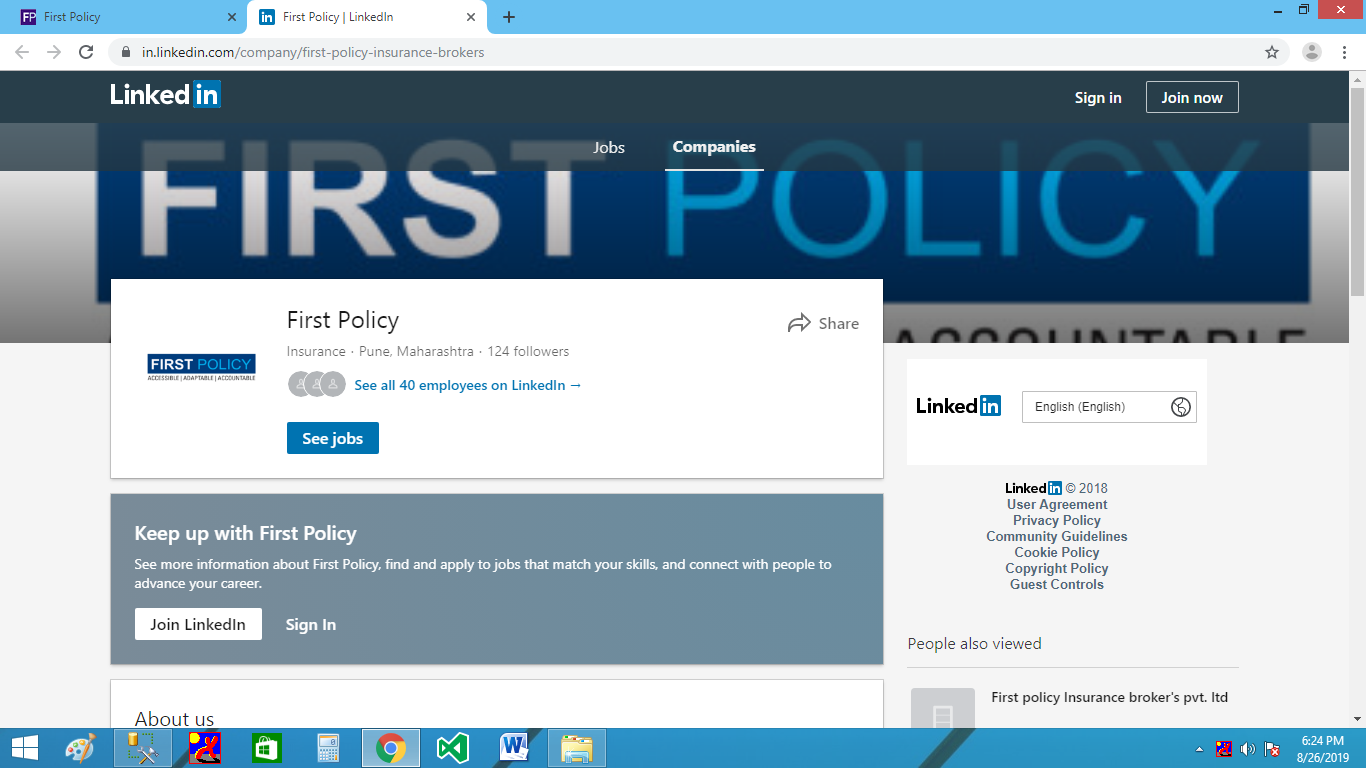This screenshot has height=768, width=1366.
Task: Open Visual Studio from taskbar
Action: (453, 748)
